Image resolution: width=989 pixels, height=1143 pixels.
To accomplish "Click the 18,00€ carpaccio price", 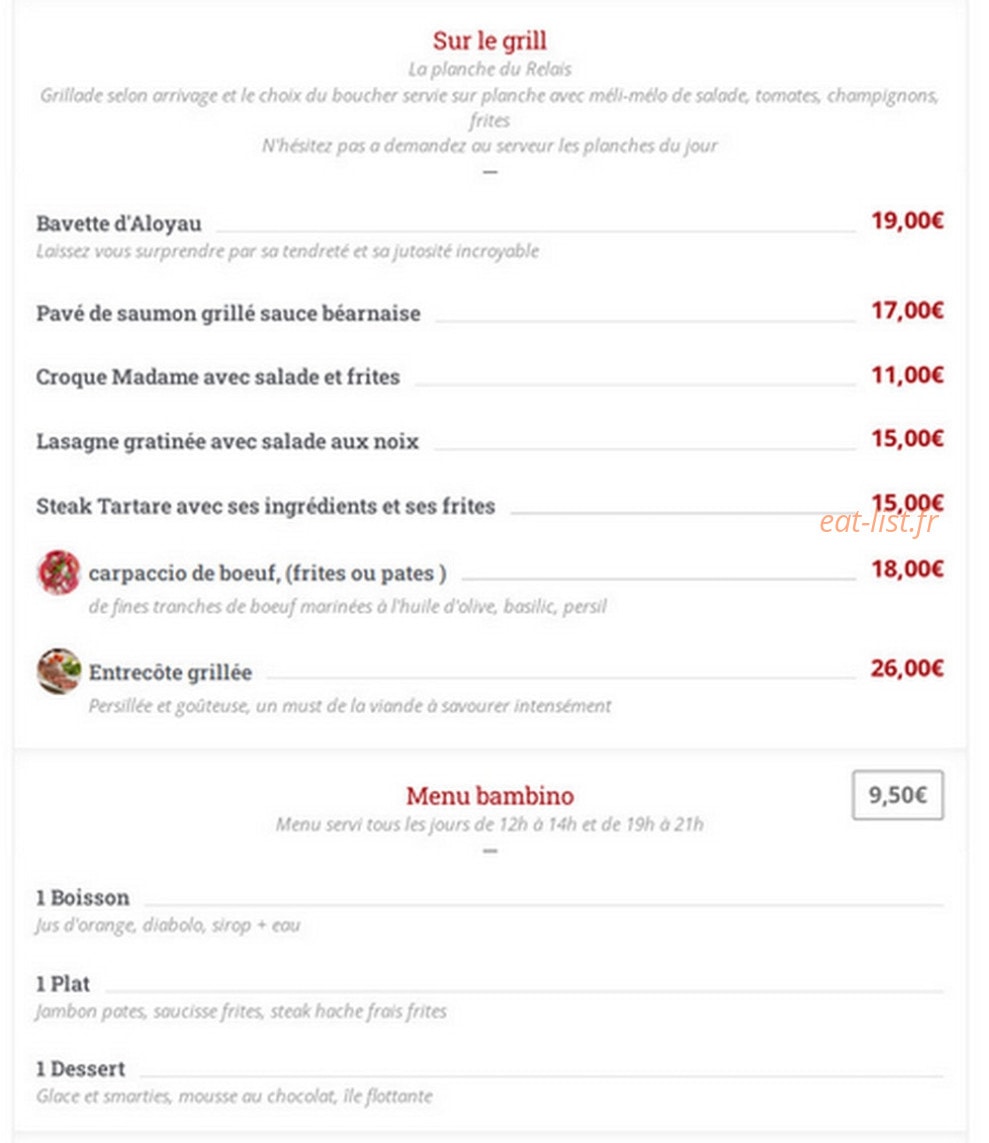I will pyautogui.click(x=907, y=569).
